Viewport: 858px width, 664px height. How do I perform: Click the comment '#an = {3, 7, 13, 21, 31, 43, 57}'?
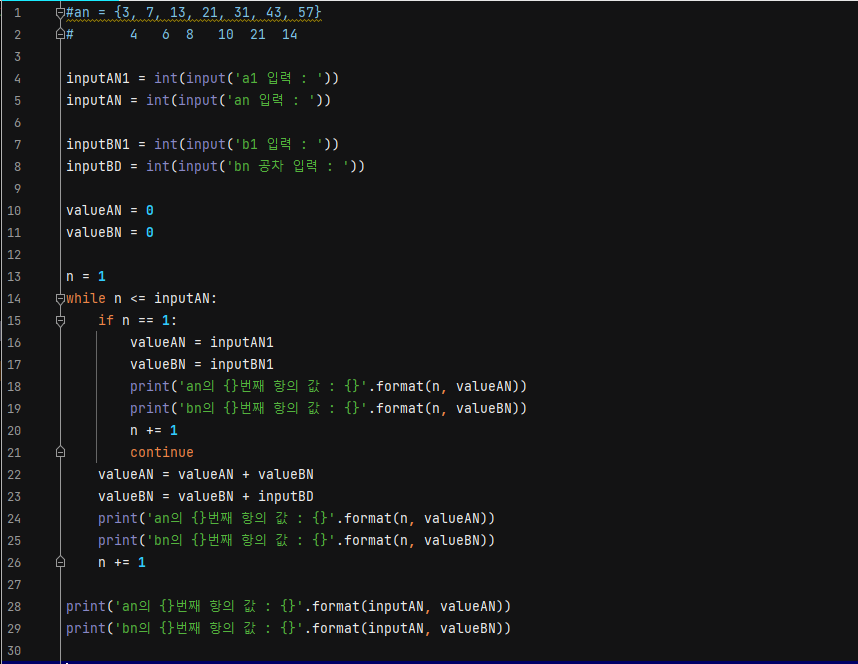point(194,13)
